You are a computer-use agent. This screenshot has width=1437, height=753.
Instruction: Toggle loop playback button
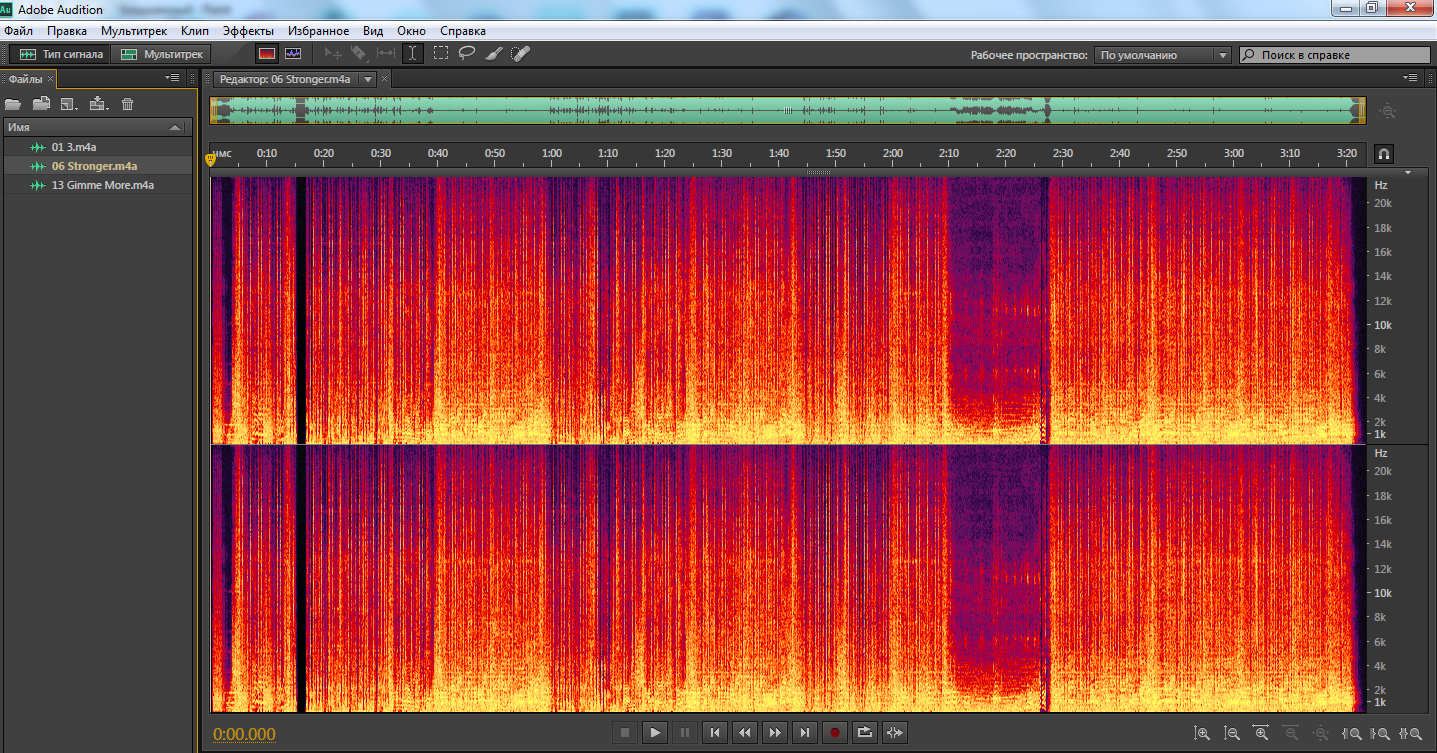[865, 733]
